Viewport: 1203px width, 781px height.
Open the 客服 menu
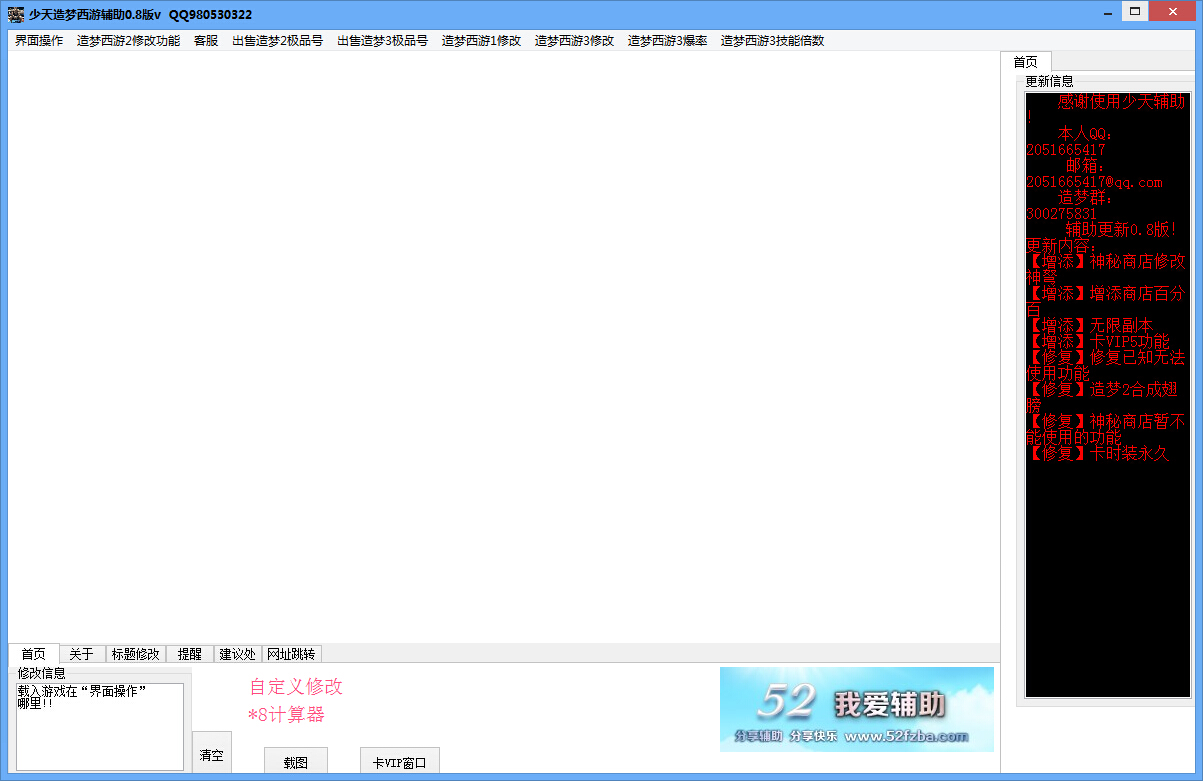pos(206,41)
